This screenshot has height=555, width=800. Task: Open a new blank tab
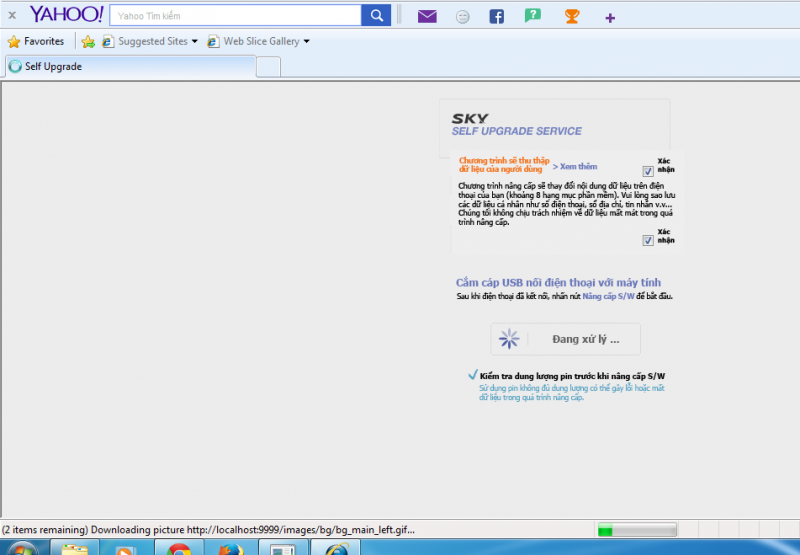[268, 67]
